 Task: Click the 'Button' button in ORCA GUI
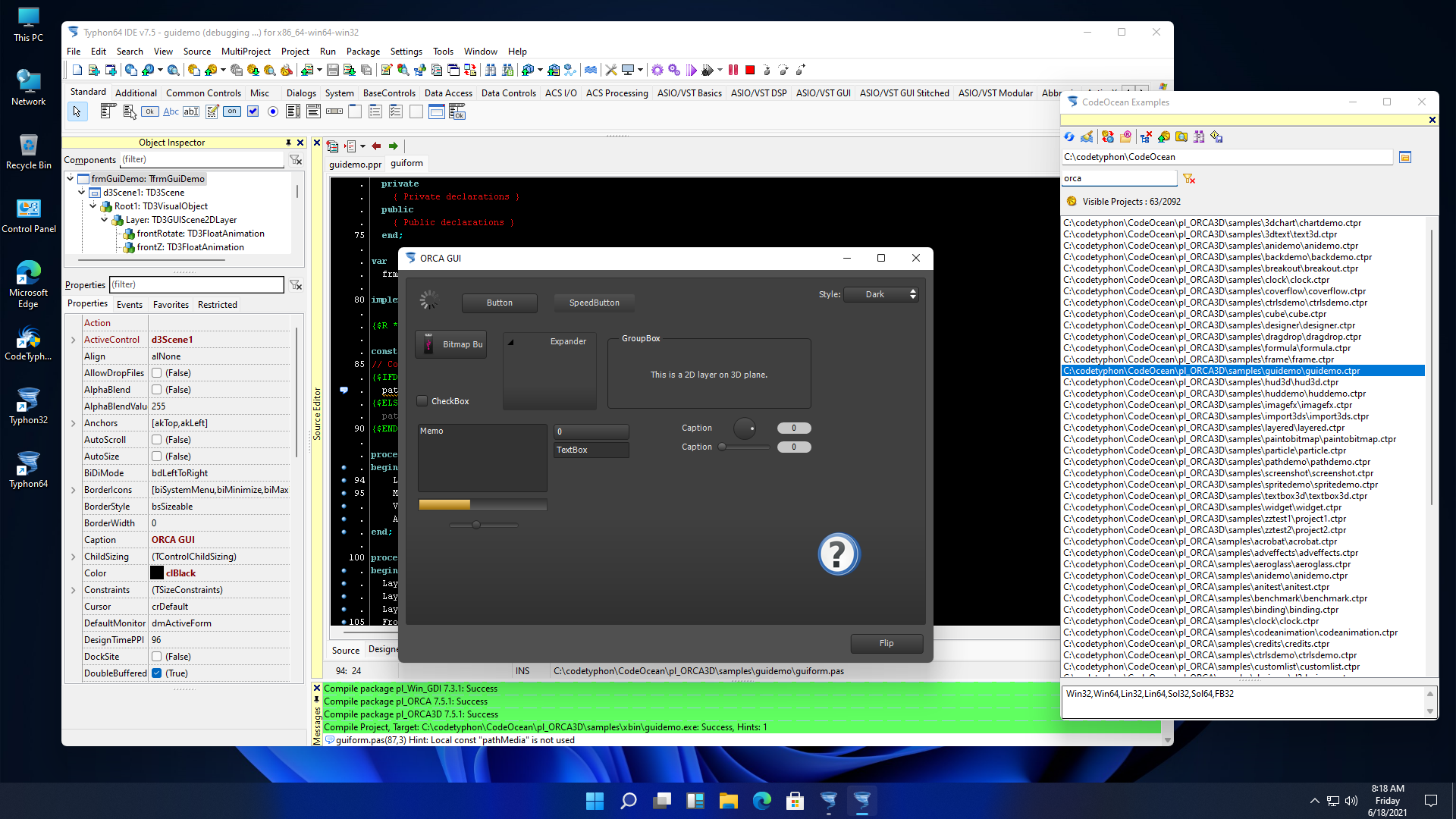(x=499, y=303)
